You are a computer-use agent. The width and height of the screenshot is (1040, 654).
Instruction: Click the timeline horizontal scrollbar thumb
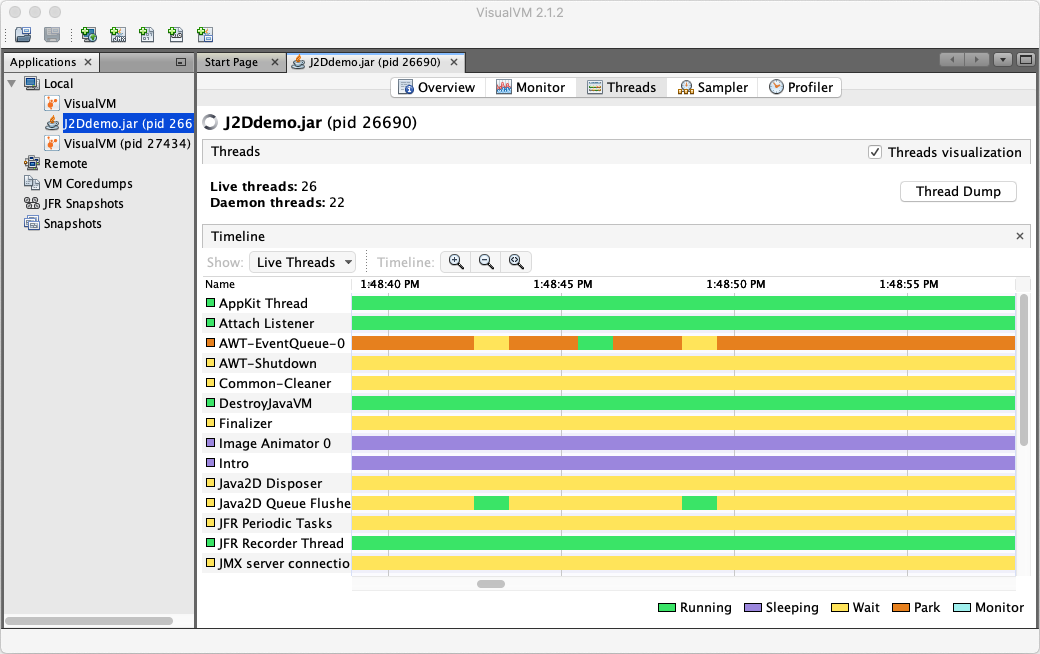491,584
